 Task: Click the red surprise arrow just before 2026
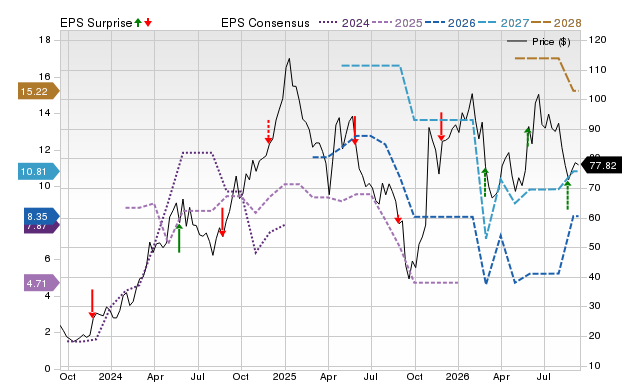coord(441,127)
